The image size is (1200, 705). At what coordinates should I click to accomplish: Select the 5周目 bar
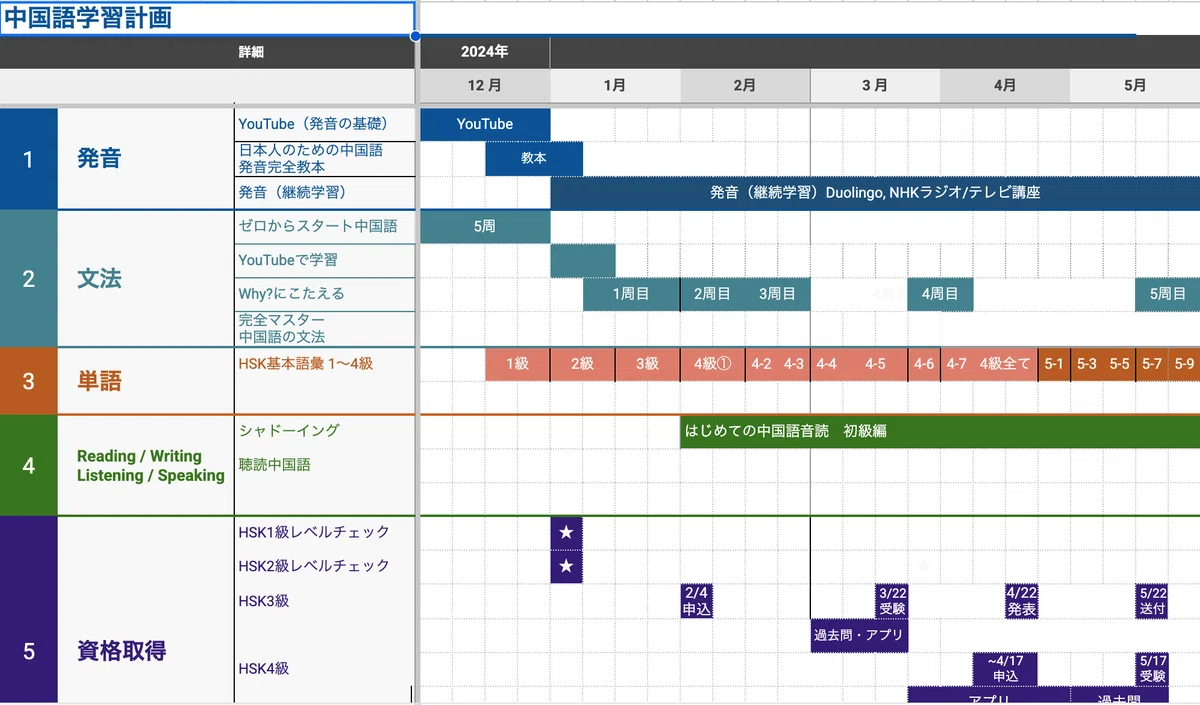click(1167, 294)
